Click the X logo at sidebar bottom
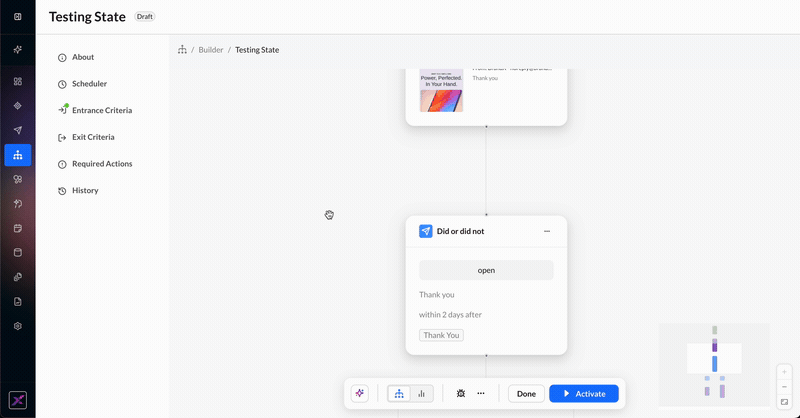The height and width of the screenshot is (418, 800). (18, 401)
